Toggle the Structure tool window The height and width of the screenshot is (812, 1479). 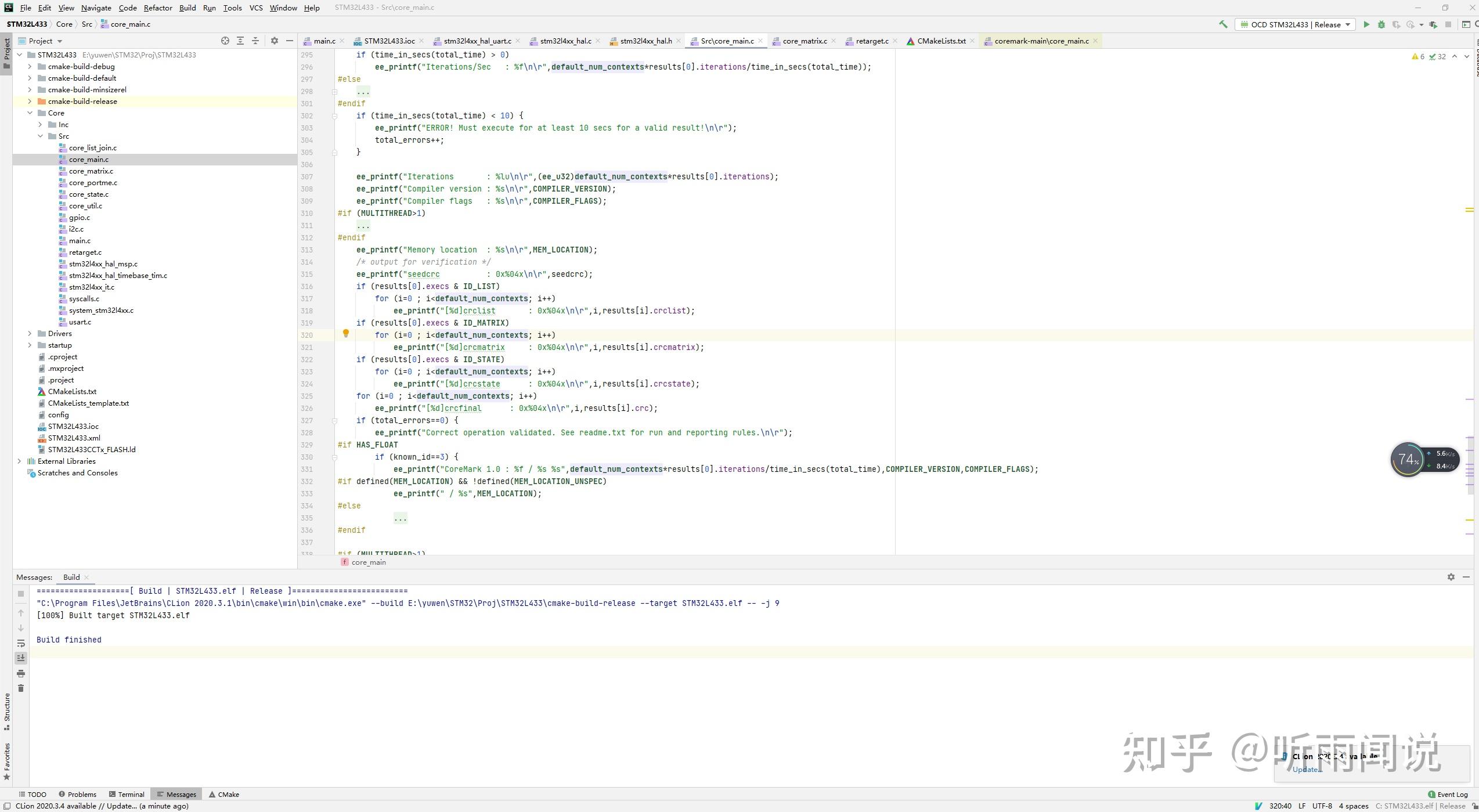click(7, 711)
